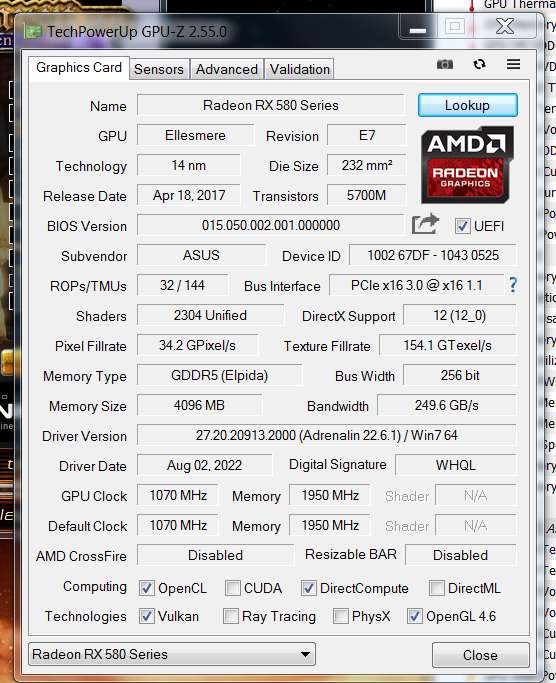This screenshot has width=556, height=683.
Task: Minimize the GPU-Z window
Action: pos(417,27)
